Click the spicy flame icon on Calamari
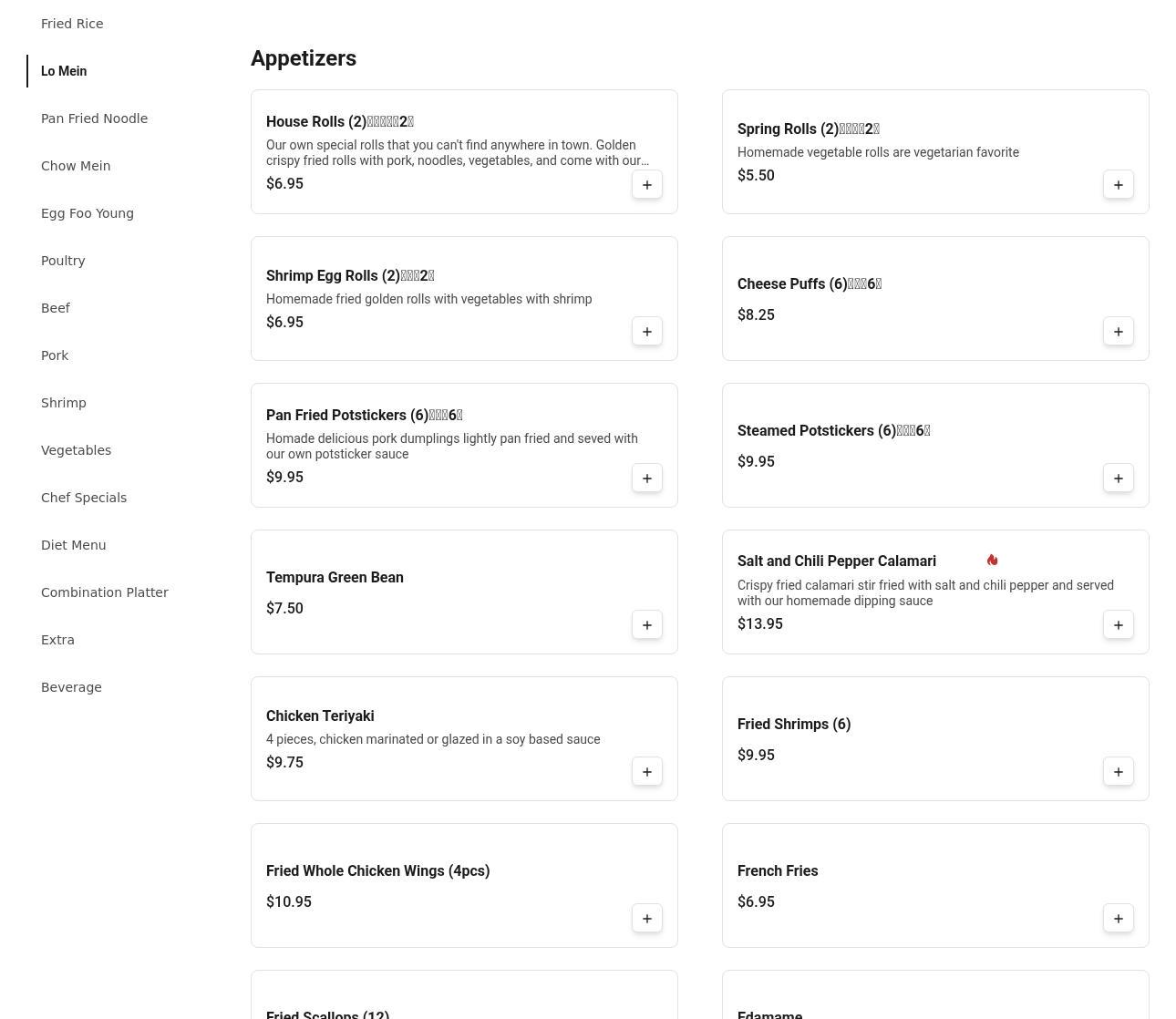This screenshot has width=1176, height=1019. click(992, 561)
